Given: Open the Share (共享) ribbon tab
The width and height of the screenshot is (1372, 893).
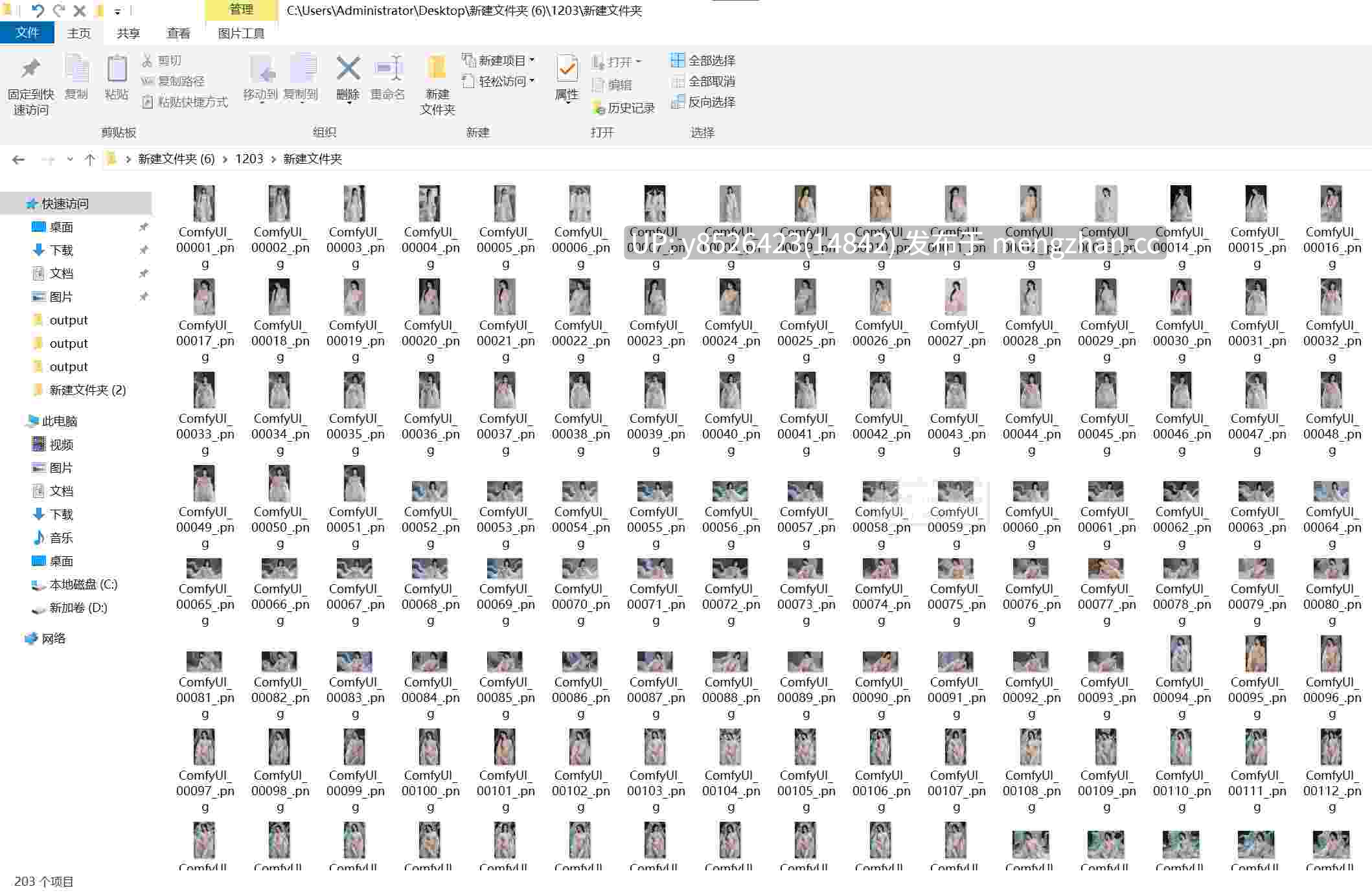Looking at the screenshot, I should click(128, 33).
